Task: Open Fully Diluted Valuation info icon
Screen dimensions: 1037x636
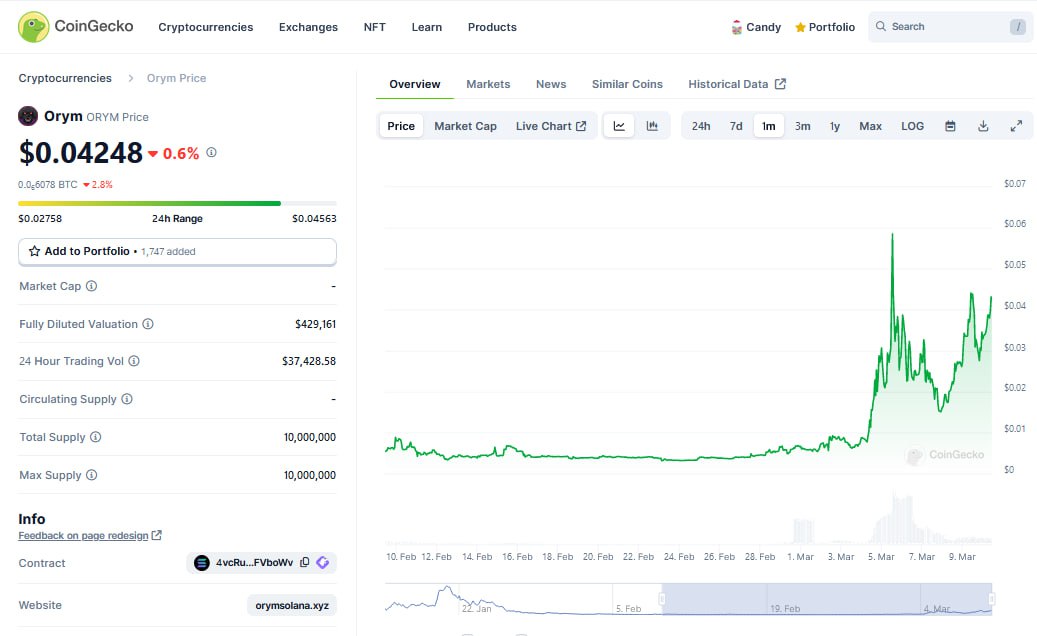Action: coord(148,324)
